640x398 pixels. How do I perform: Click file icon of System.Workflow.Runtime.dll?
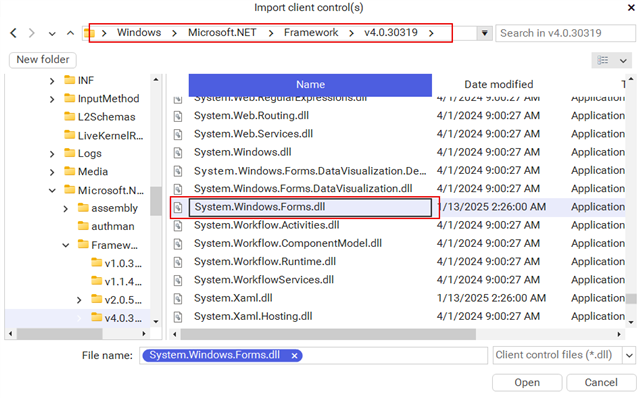coord(178,262)
